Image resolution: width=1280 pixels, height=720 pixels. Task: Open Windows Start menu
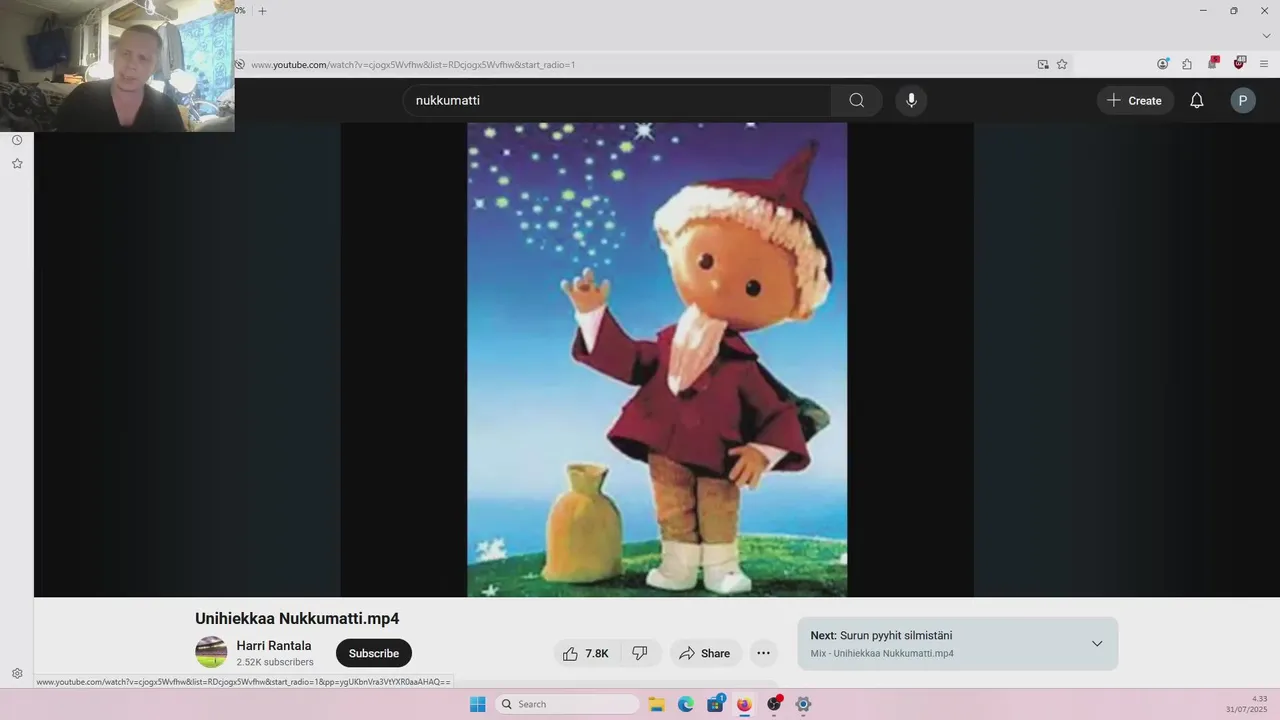coord(477,704)
